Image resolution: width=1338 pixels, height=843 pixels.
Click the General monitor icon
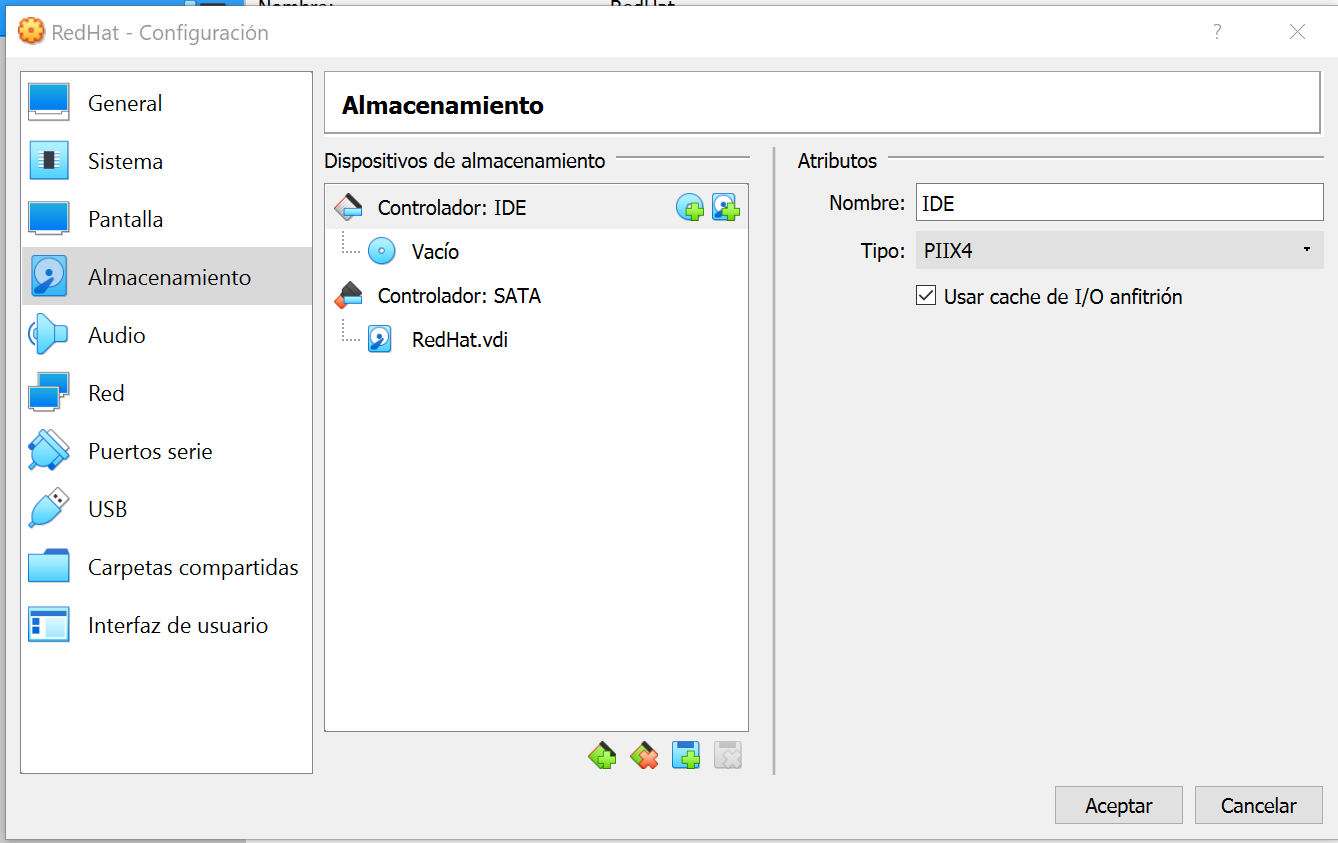tap(49, 103)
